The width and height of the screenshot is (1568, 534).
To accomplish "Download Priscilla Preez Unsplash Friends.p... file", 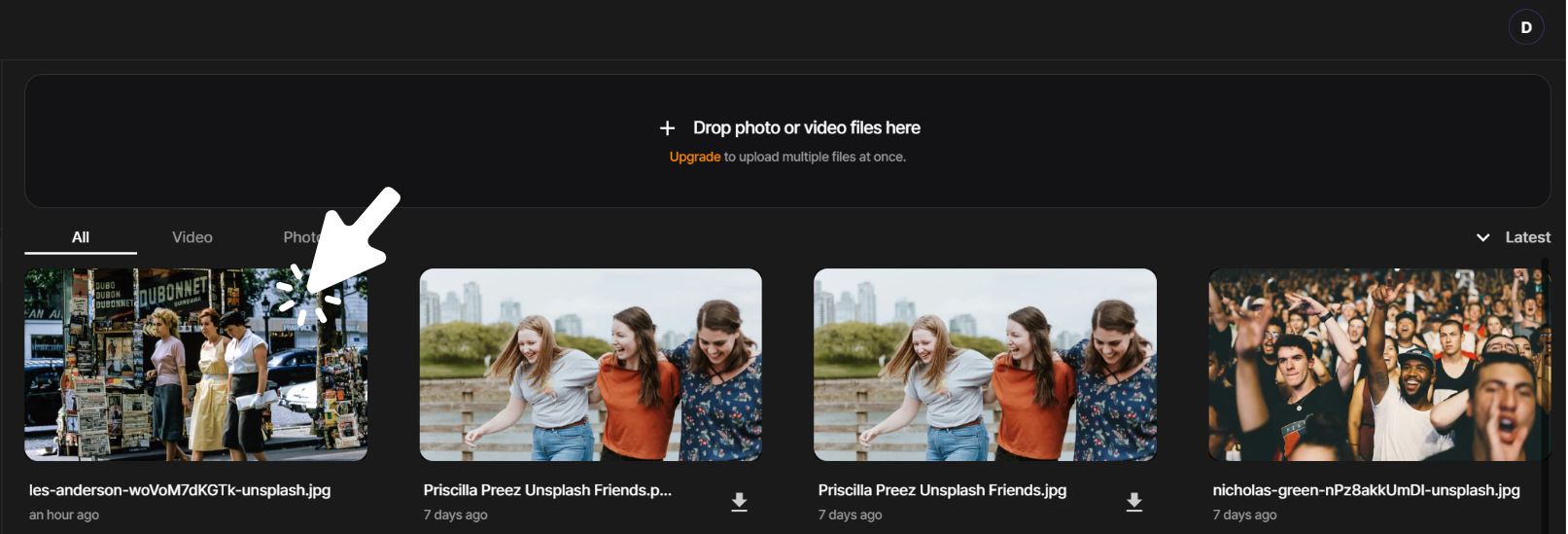I will click(x=739, y=502).
